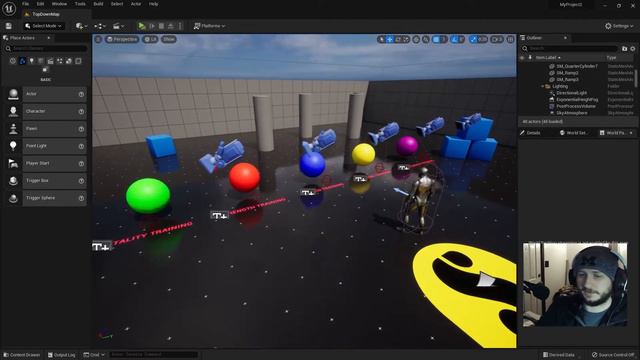The image size is (640, 360).
Task: Click the Unreal Engine logo icon
Action: 9,9
